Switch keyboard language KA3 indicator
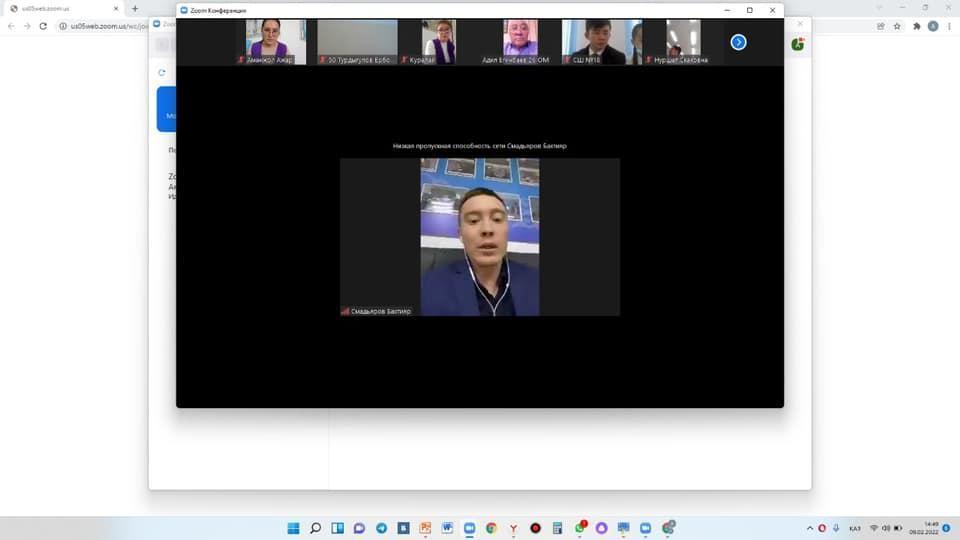The image size is (960, 540). (x=854, y=528)
